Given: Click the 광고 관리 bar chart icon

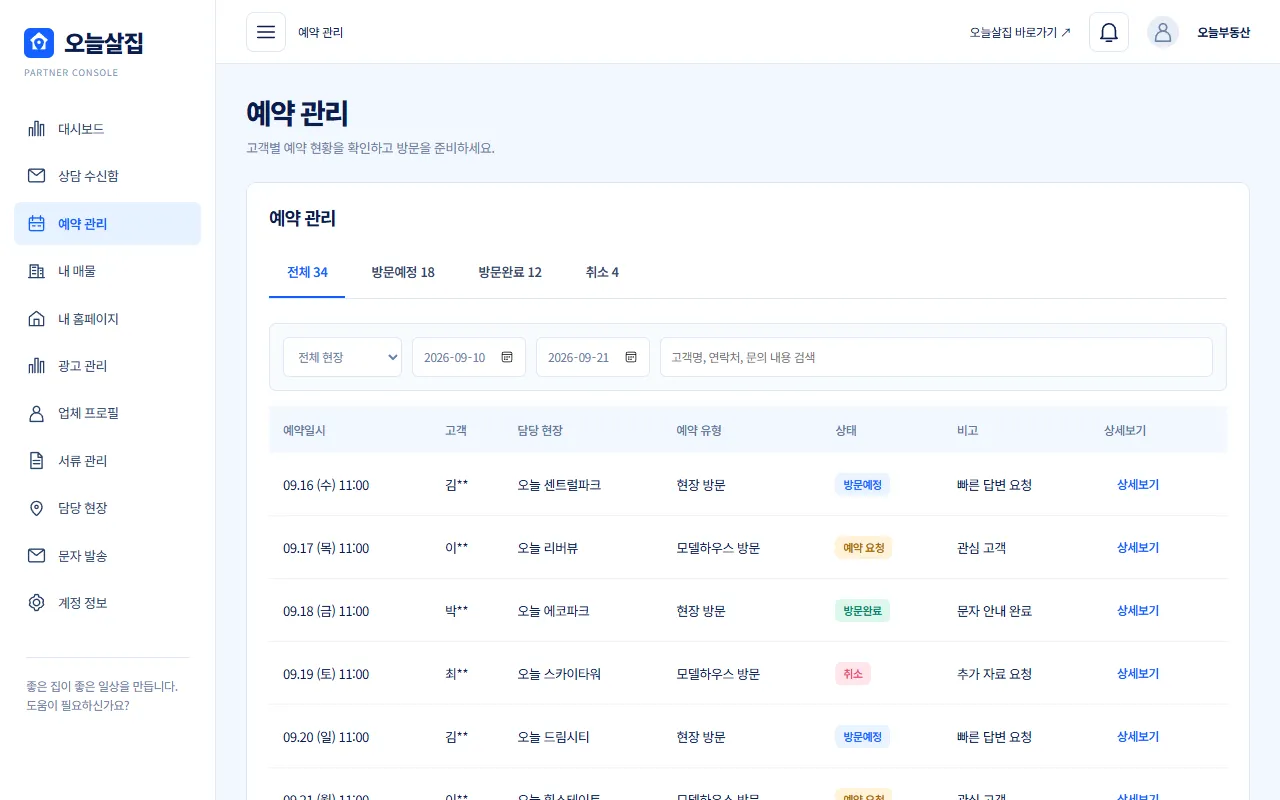Looking at the screenshot, I should [37, 366].
